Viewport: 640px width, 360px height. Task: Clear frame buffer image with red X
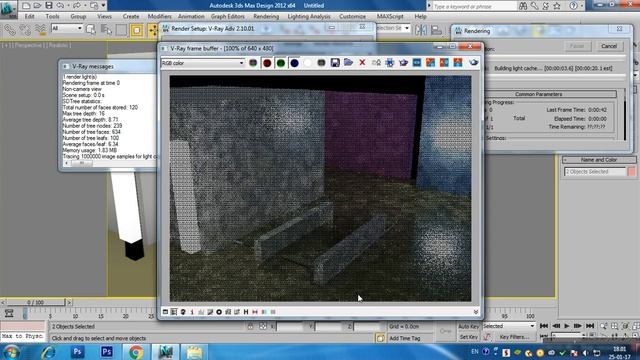[x=362, y=62]
